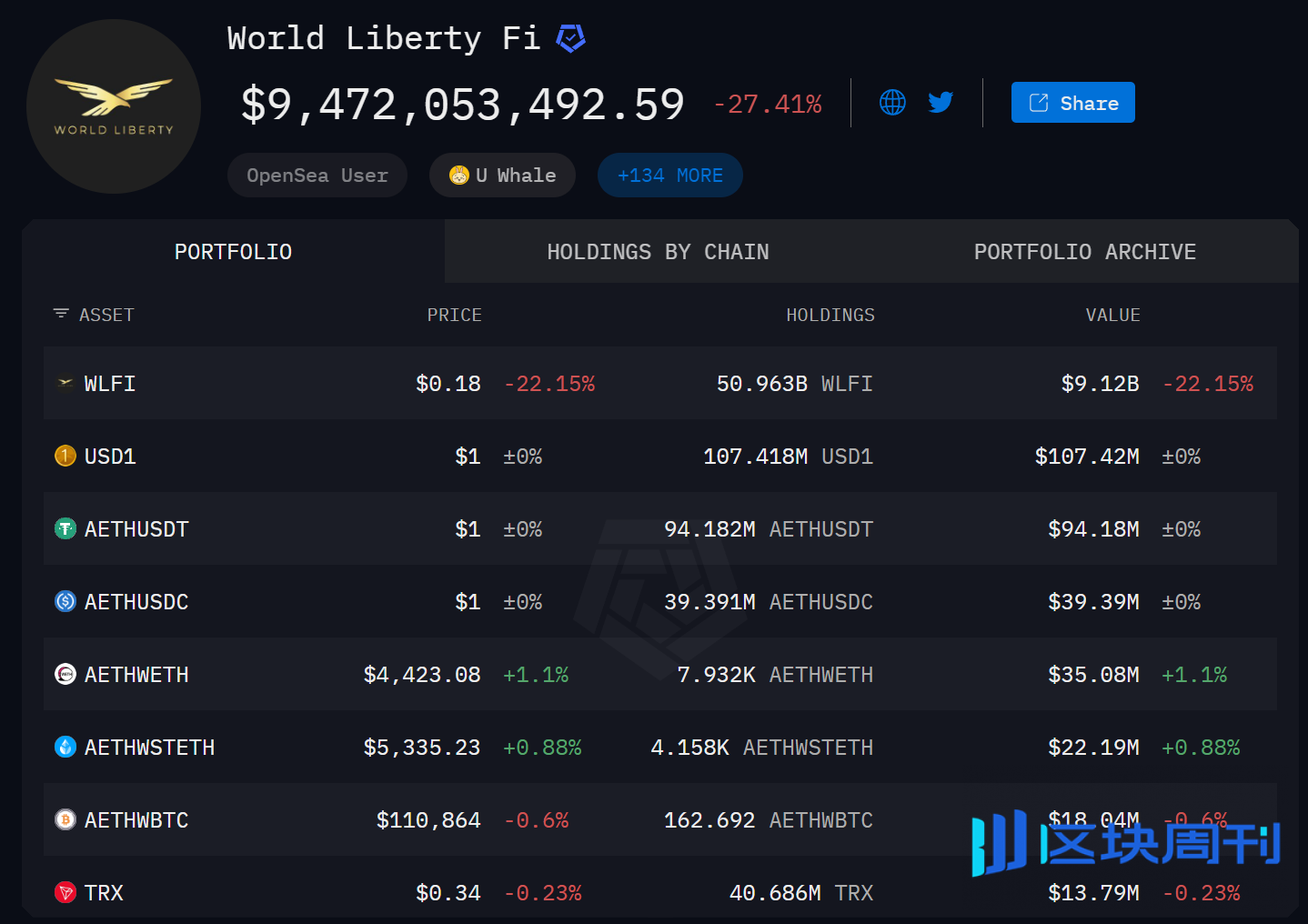Click the 7.932K AETHWETH holdings
1308x924 pixels.
775,675
